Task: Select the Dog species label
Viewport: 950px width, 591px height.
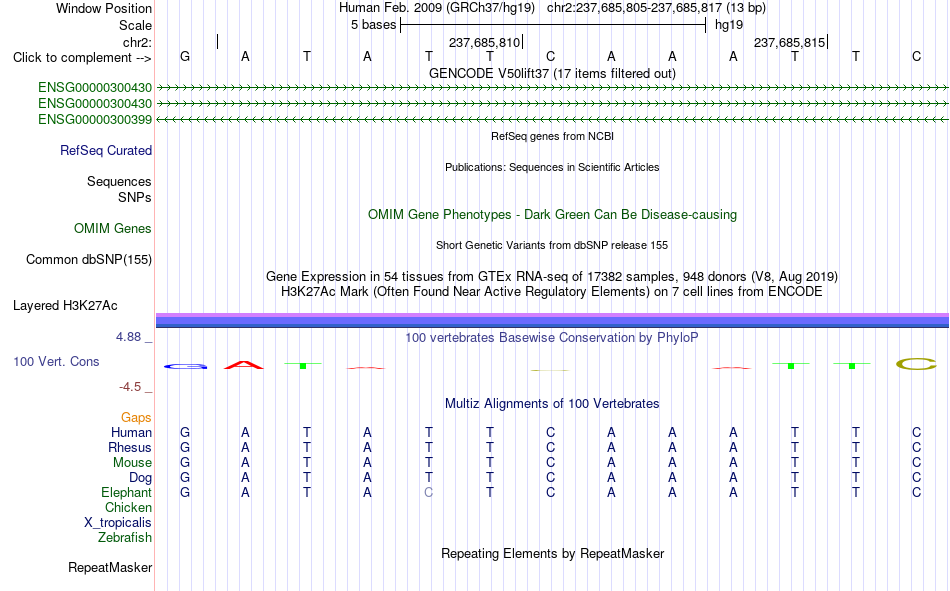Action: pyautogui.click(x=140, y=478)
